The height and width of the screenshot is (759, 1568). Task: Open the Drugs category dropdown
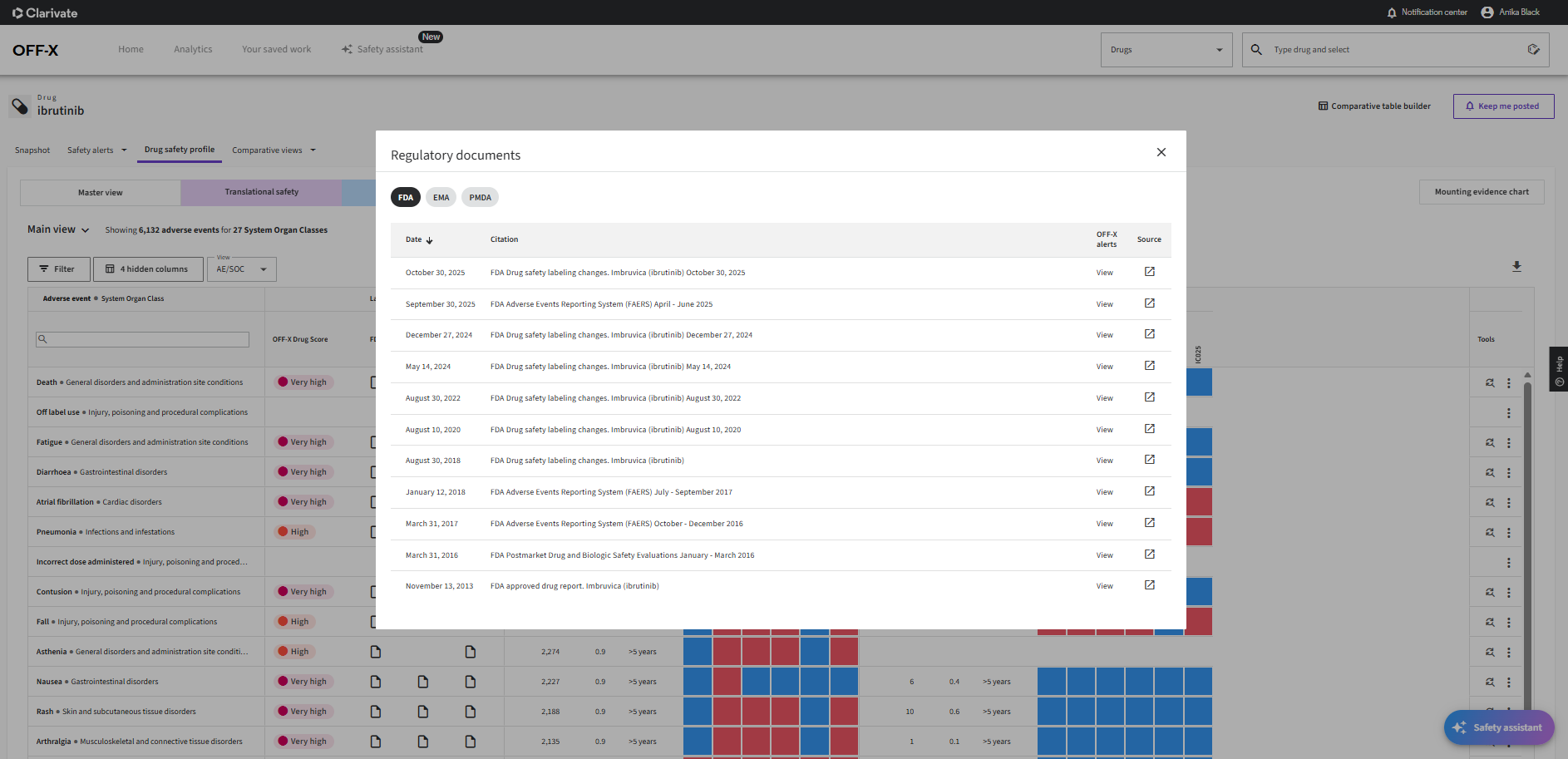tap(1166, 50)
